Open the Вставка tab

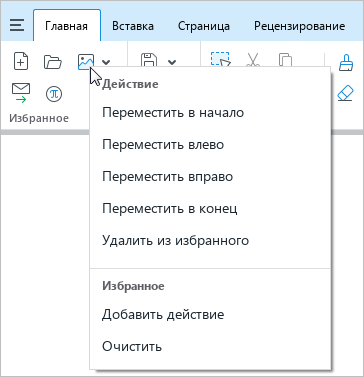pyautogui.click(x=133, y=26)
